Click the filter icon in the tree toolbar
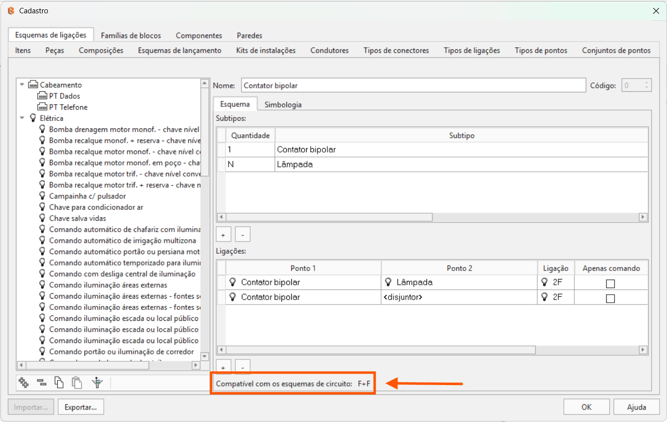The height and width of the screenshot is (422, 667). point(97,383)
